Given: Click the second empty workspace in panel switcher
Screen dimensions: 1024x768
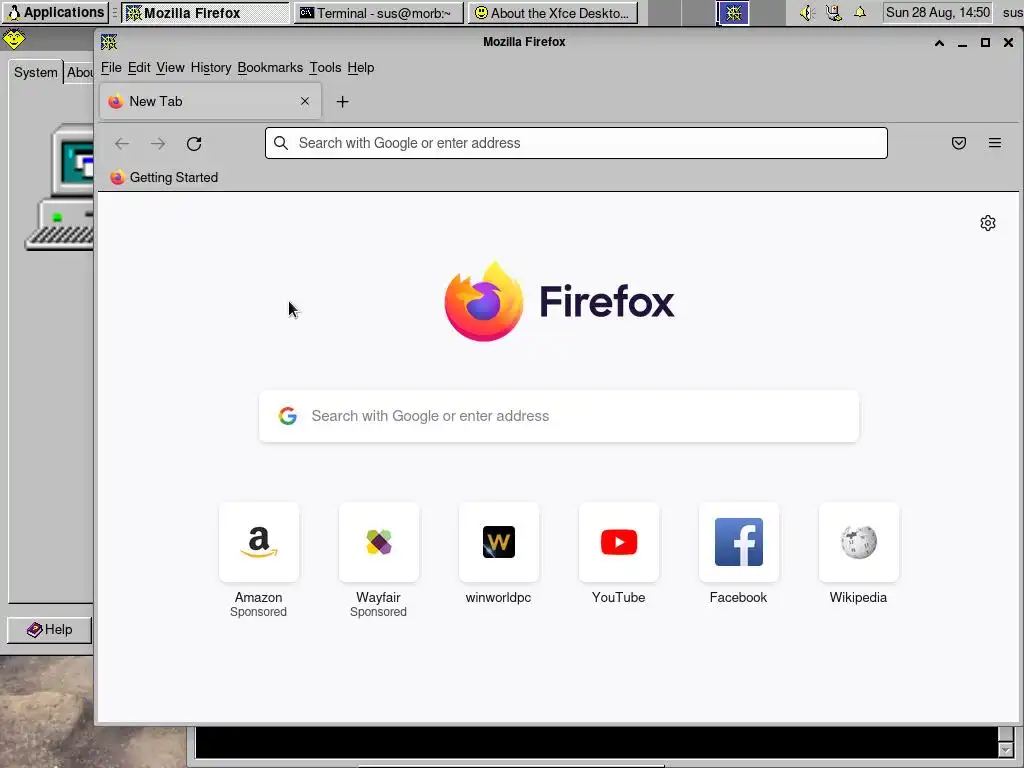Looking at the screenshot, I should (x=699, y=13).
